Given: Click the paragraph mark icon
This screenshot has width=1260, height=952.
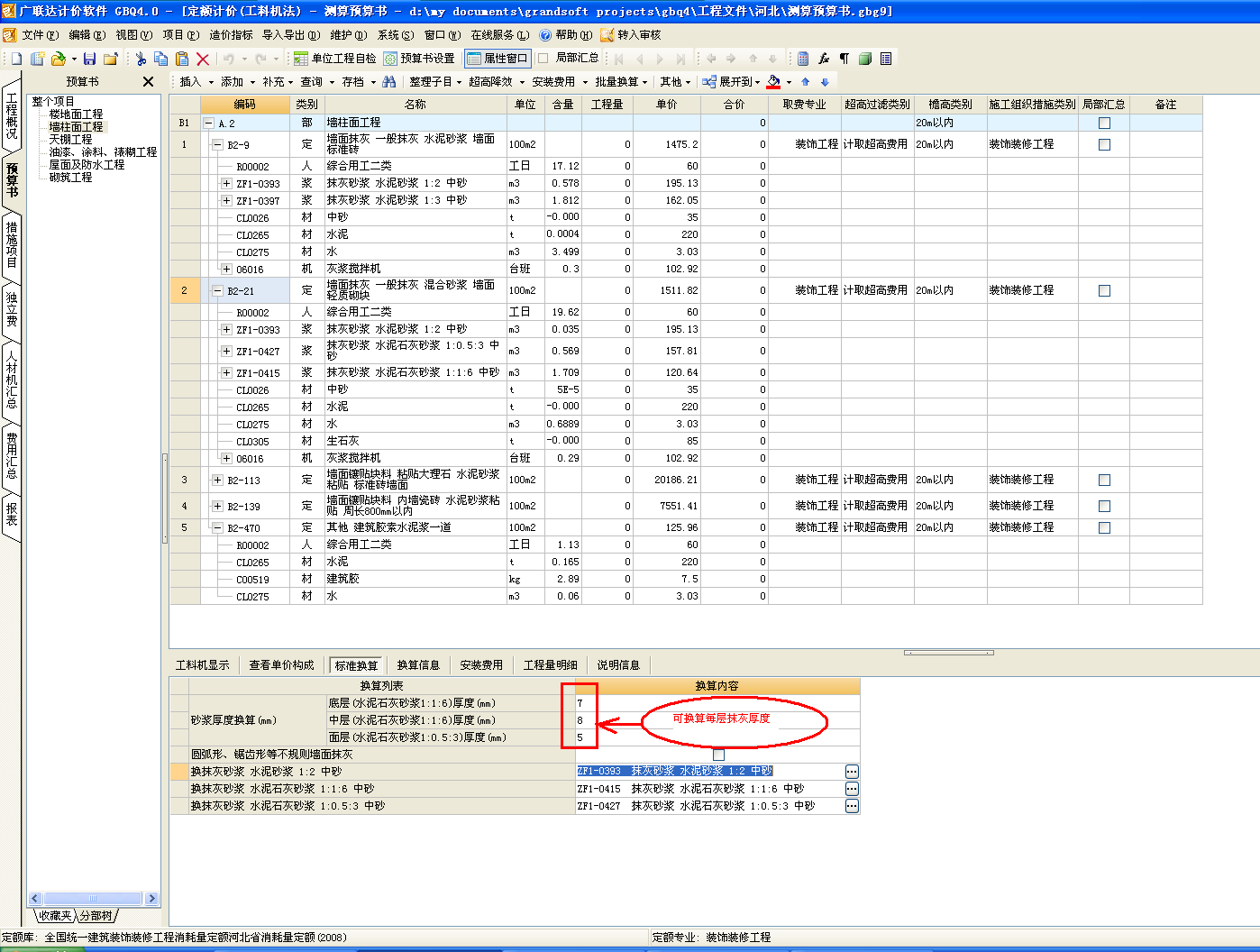Looking at the screenshot, I should point(845,59).
